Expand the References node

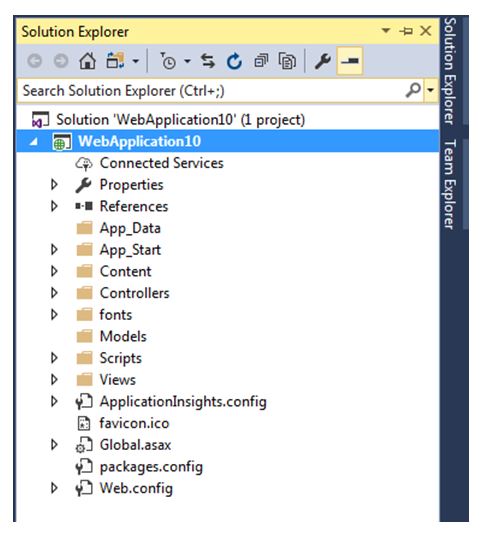[x=54, y=206]
